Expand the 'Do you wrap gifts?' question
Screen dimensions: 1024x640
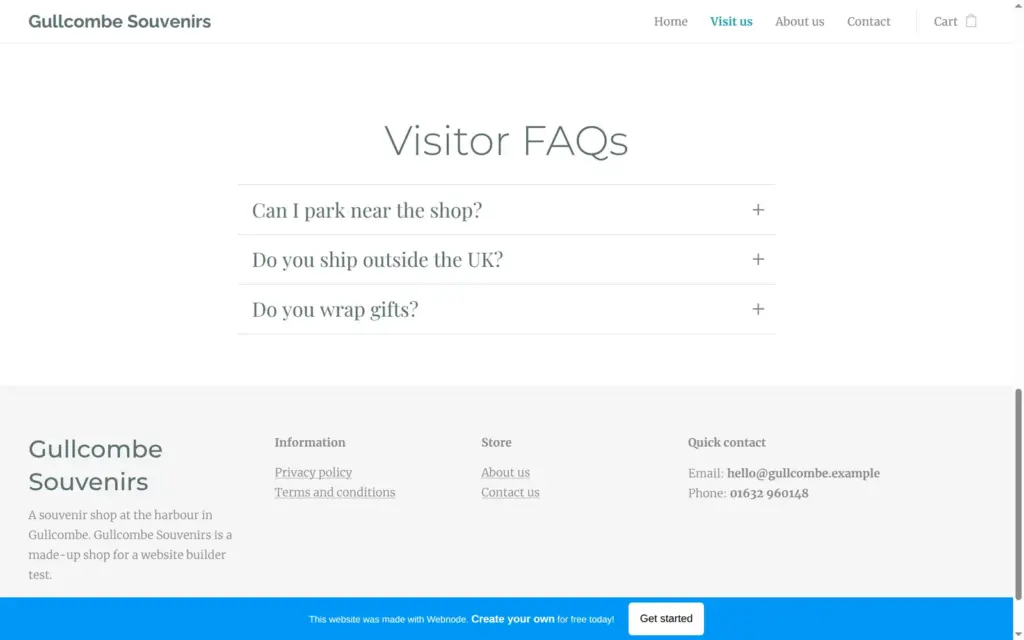point(506,309)
